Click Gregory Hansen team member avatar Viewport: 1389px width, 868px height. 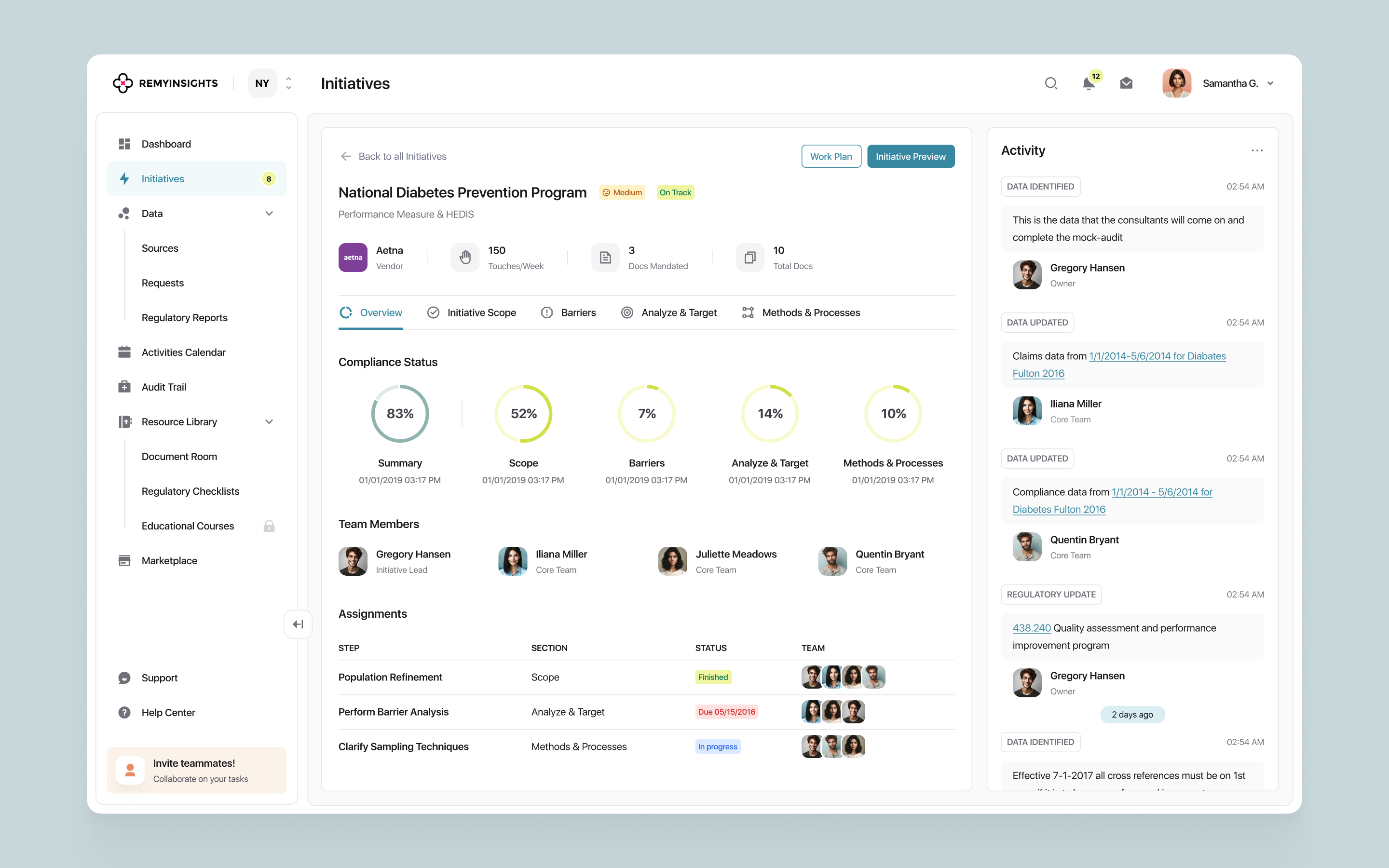click(x=353, y=561)
